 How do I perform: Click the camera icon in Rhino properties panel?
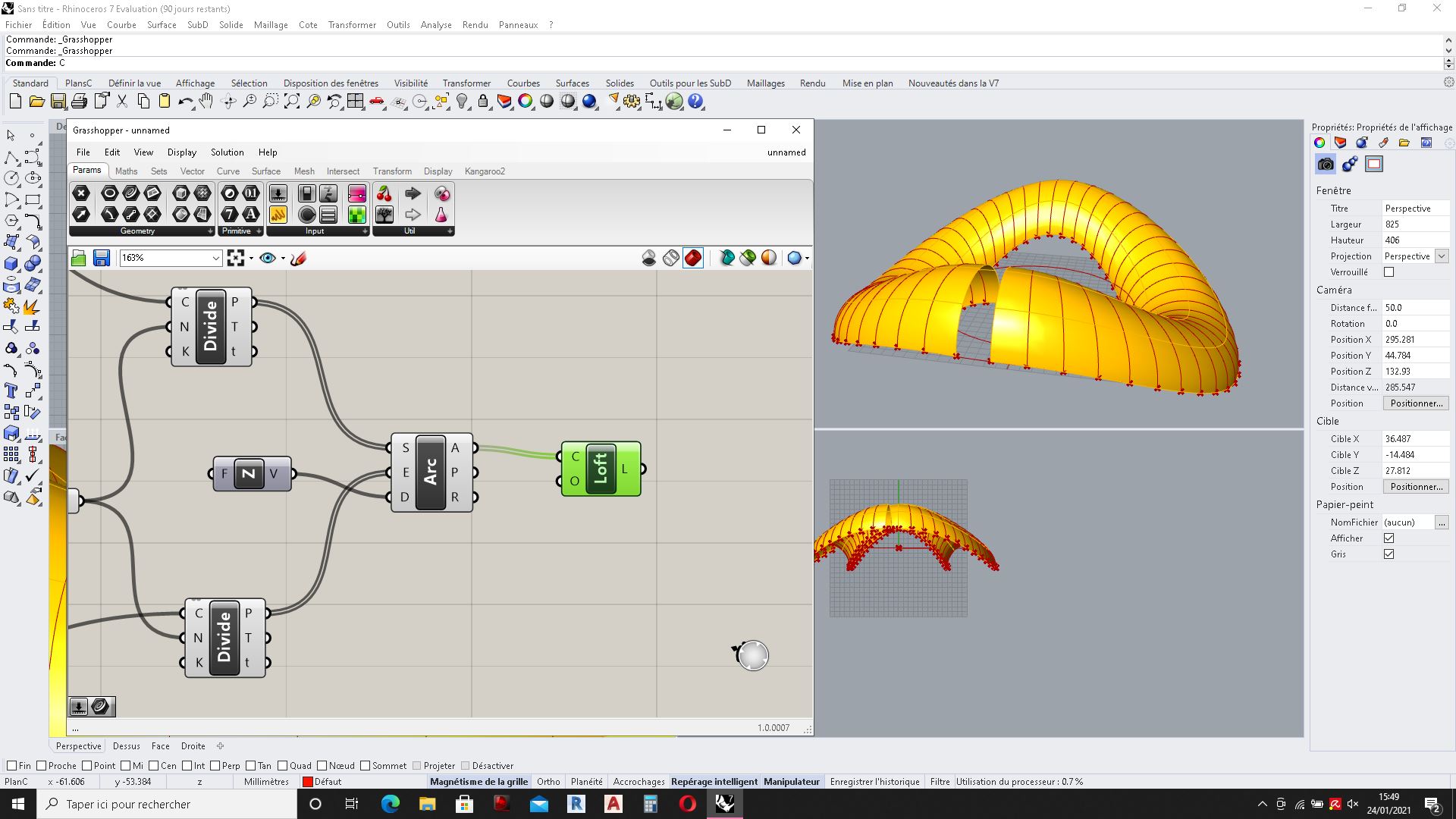(1326, 164)
